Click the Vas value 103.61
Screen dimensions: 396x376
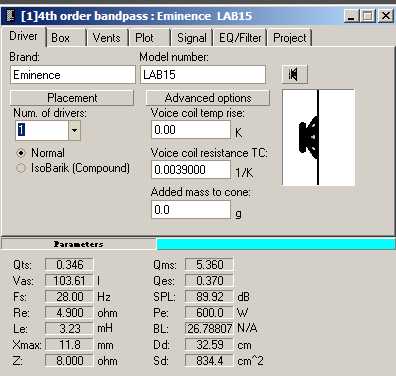[x=69, y=281]
